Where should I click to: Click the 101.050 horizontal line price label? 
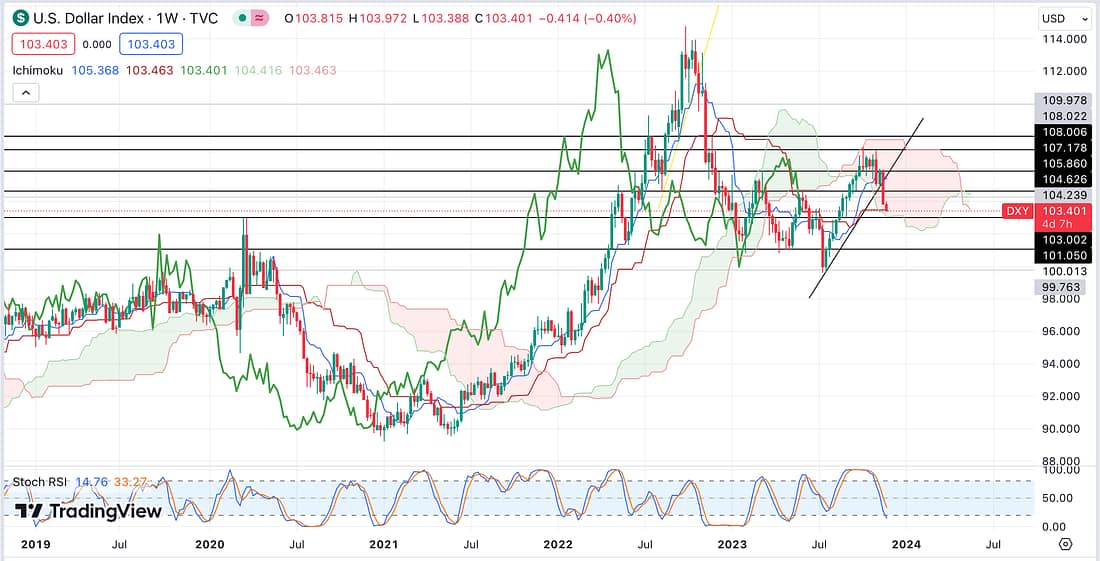pyautogui.click(x=1064, y=255)
